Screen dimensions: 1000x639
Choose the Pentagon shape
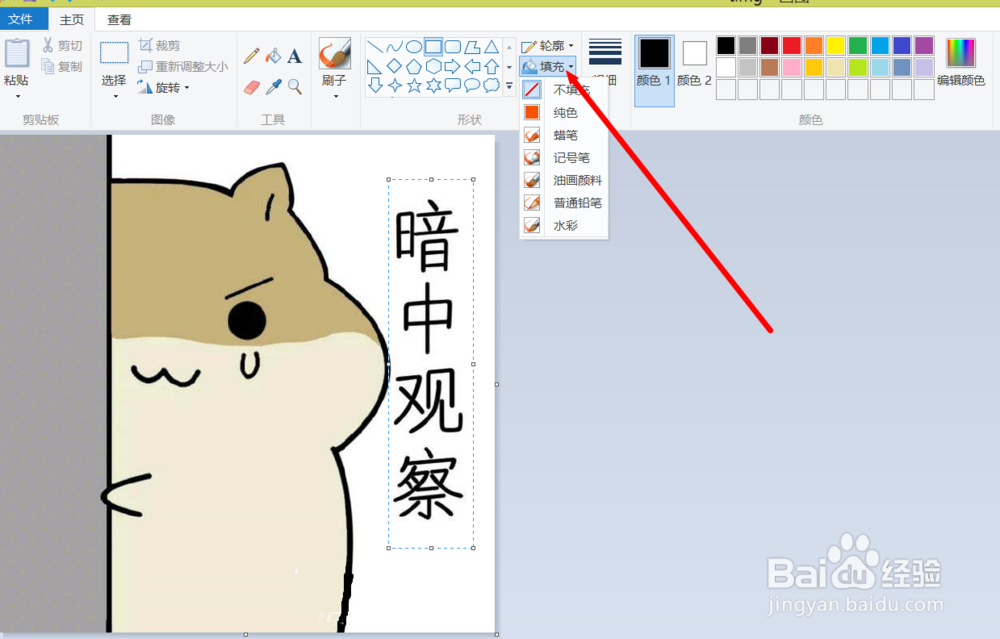(x=414, y=66)
